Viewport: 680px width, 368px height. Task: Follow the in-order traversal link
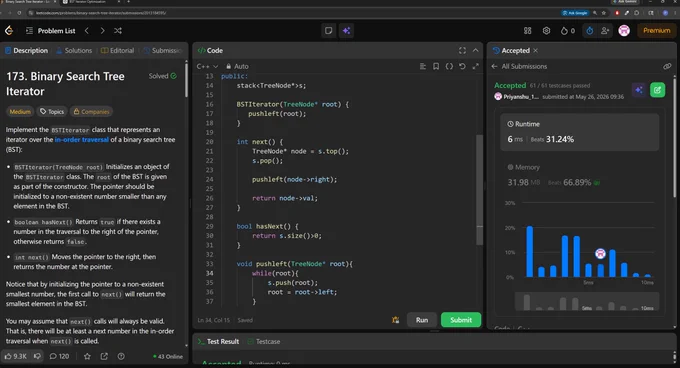(82, 140)
